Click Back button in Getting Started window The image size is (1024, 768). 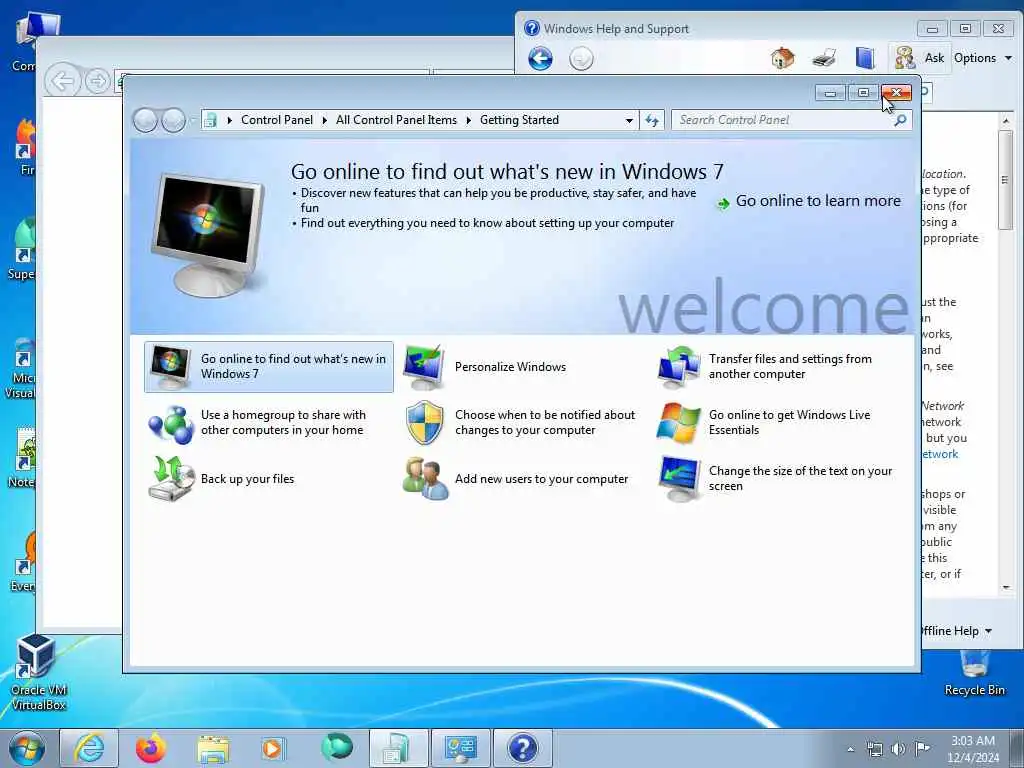tap(145, 120)
